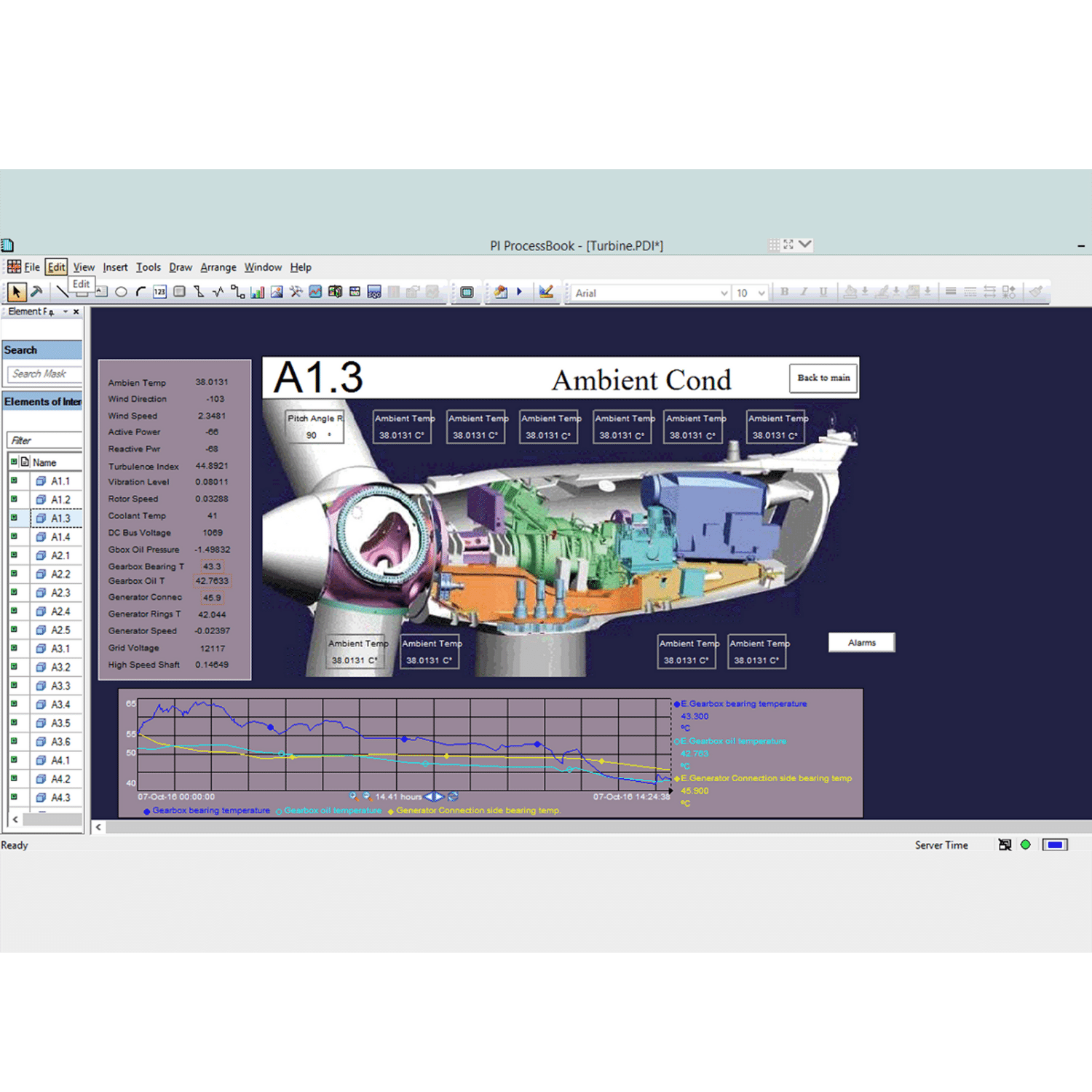Click Gearbox oil temperature legend label

click(333, 810)
